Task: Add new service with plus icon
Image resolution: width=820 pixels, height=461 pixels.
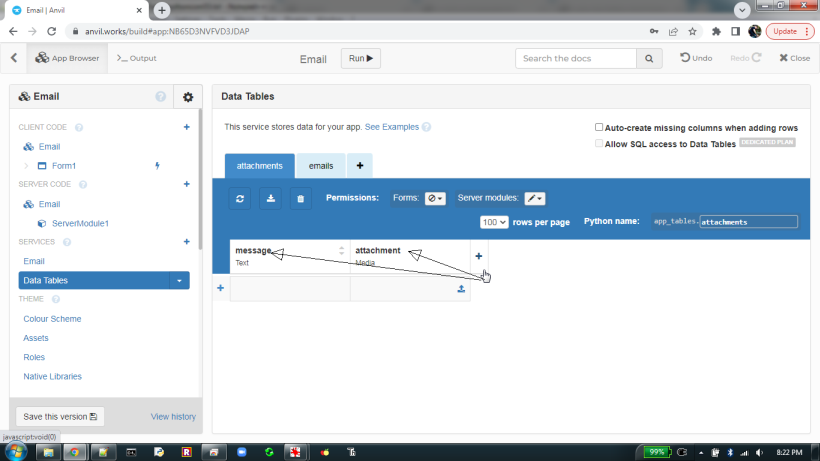Action: click(x=186, y=242)
